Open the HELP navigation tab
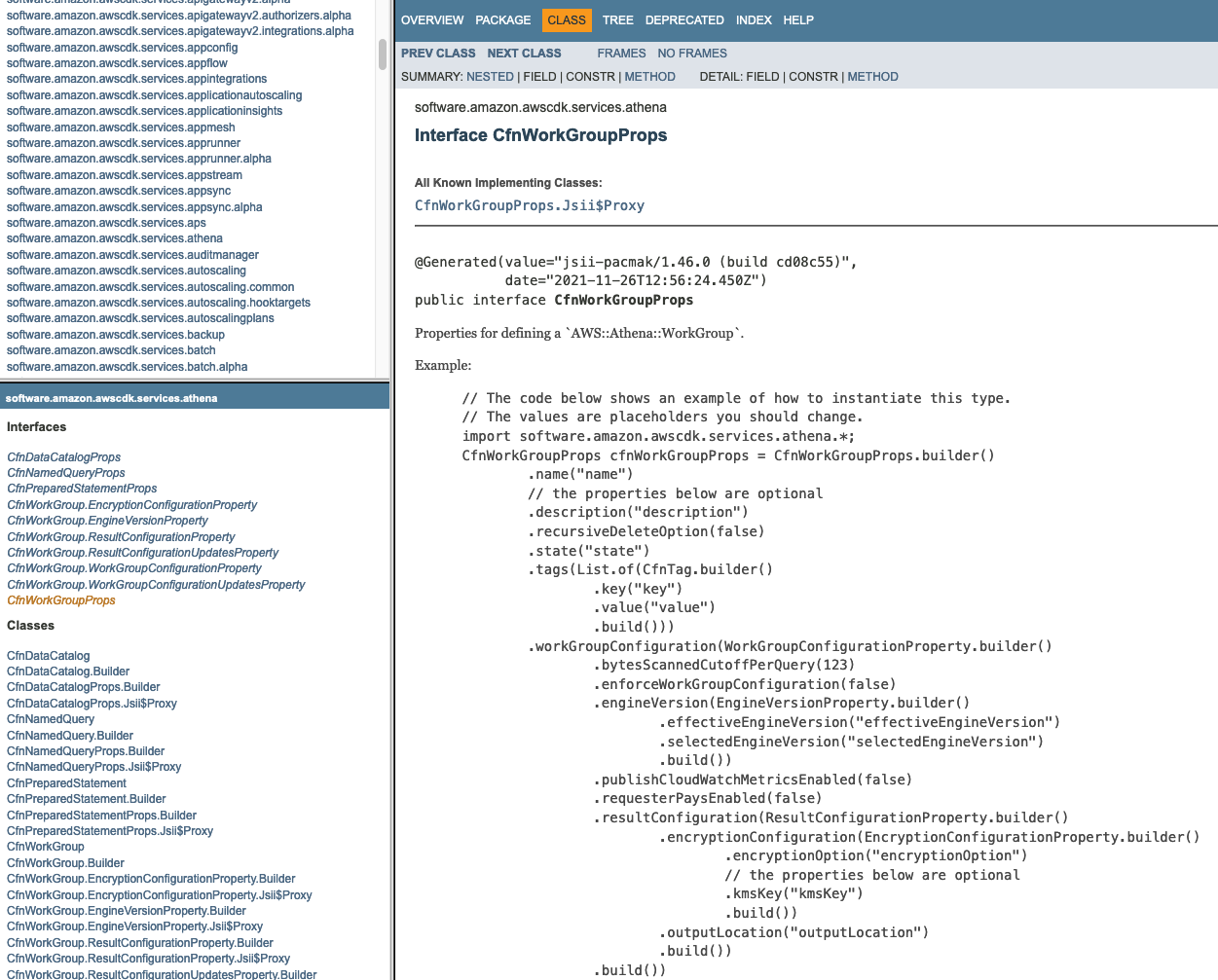 click(798, 19)
